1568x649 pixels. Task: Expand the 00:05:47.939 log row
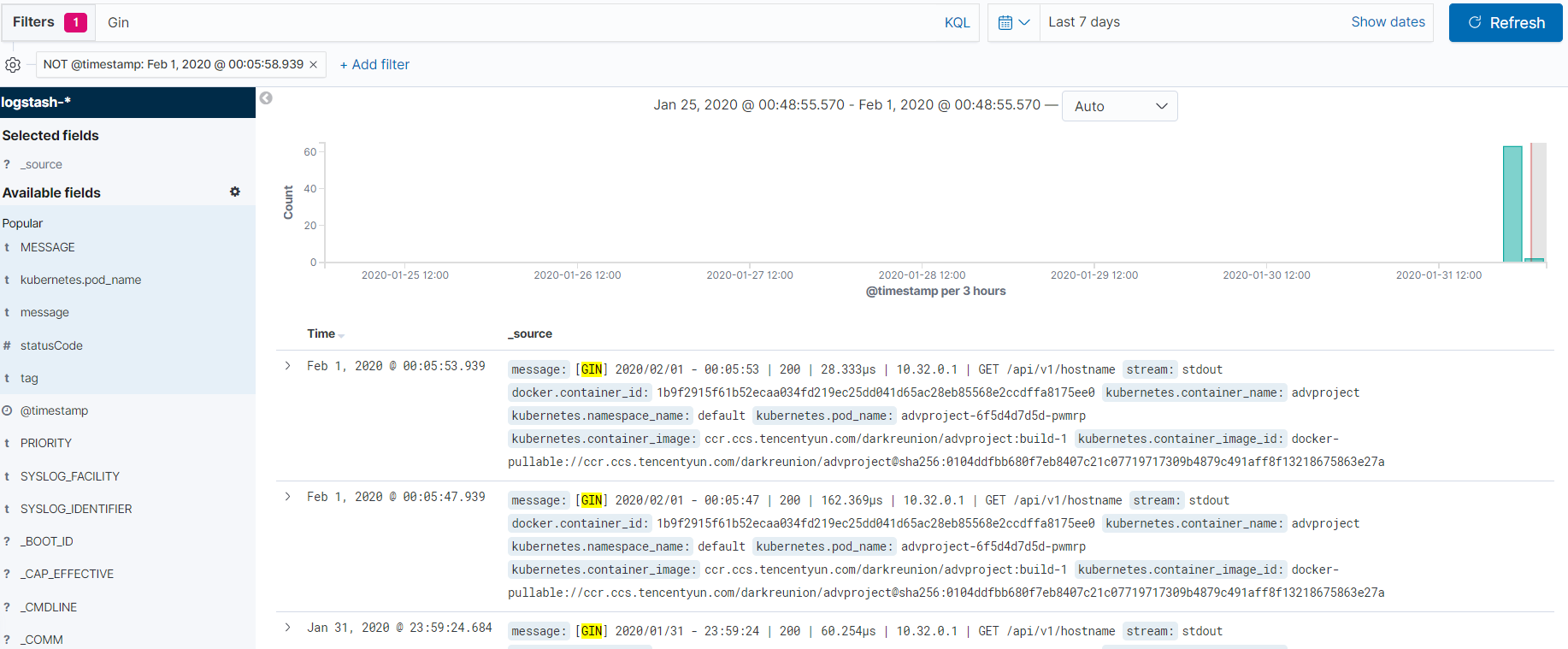288,497
